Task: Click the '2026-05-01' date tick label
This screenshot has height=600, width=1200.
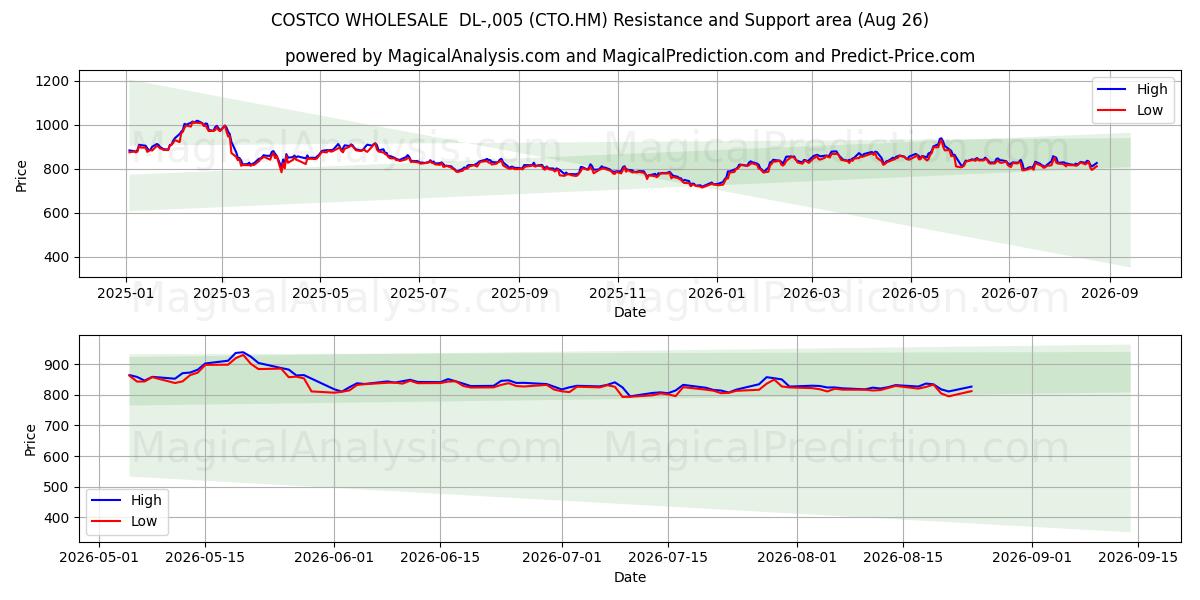Action: pos(99,558)
